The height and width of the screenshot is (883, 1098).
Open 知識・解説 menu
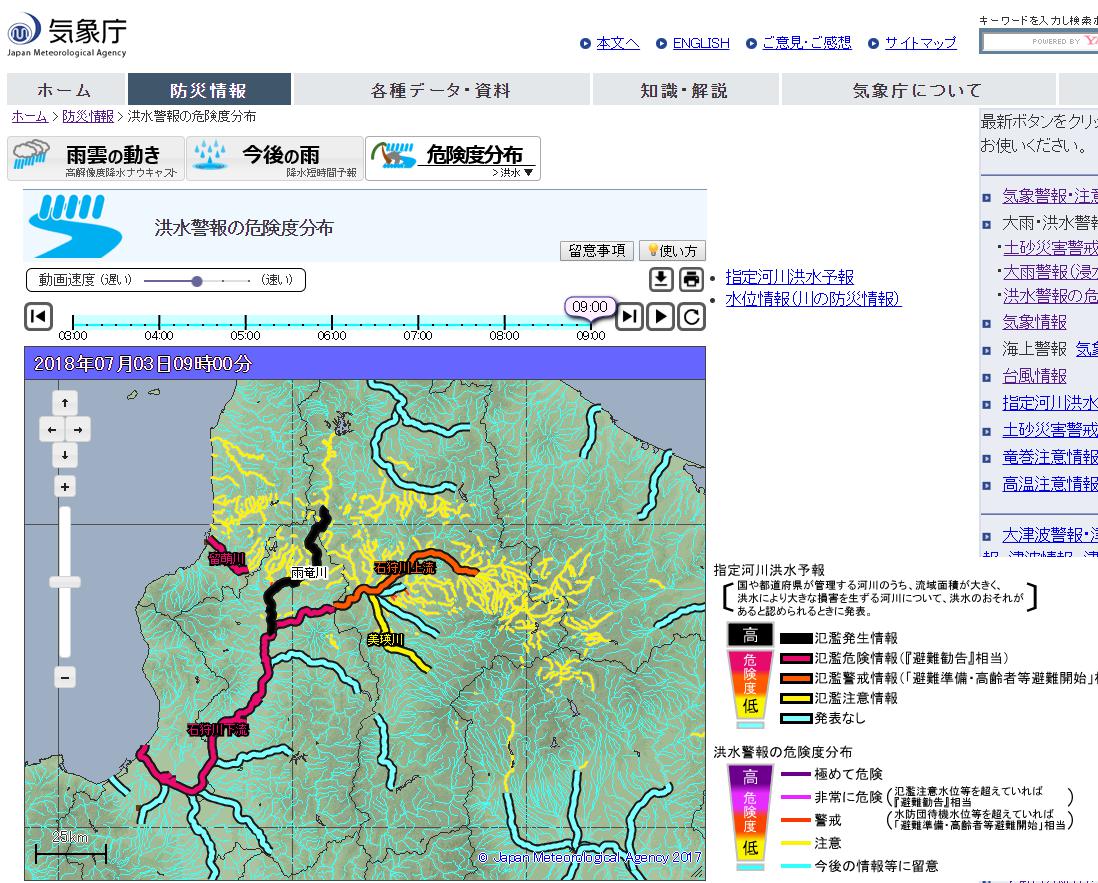click(685, 90)
